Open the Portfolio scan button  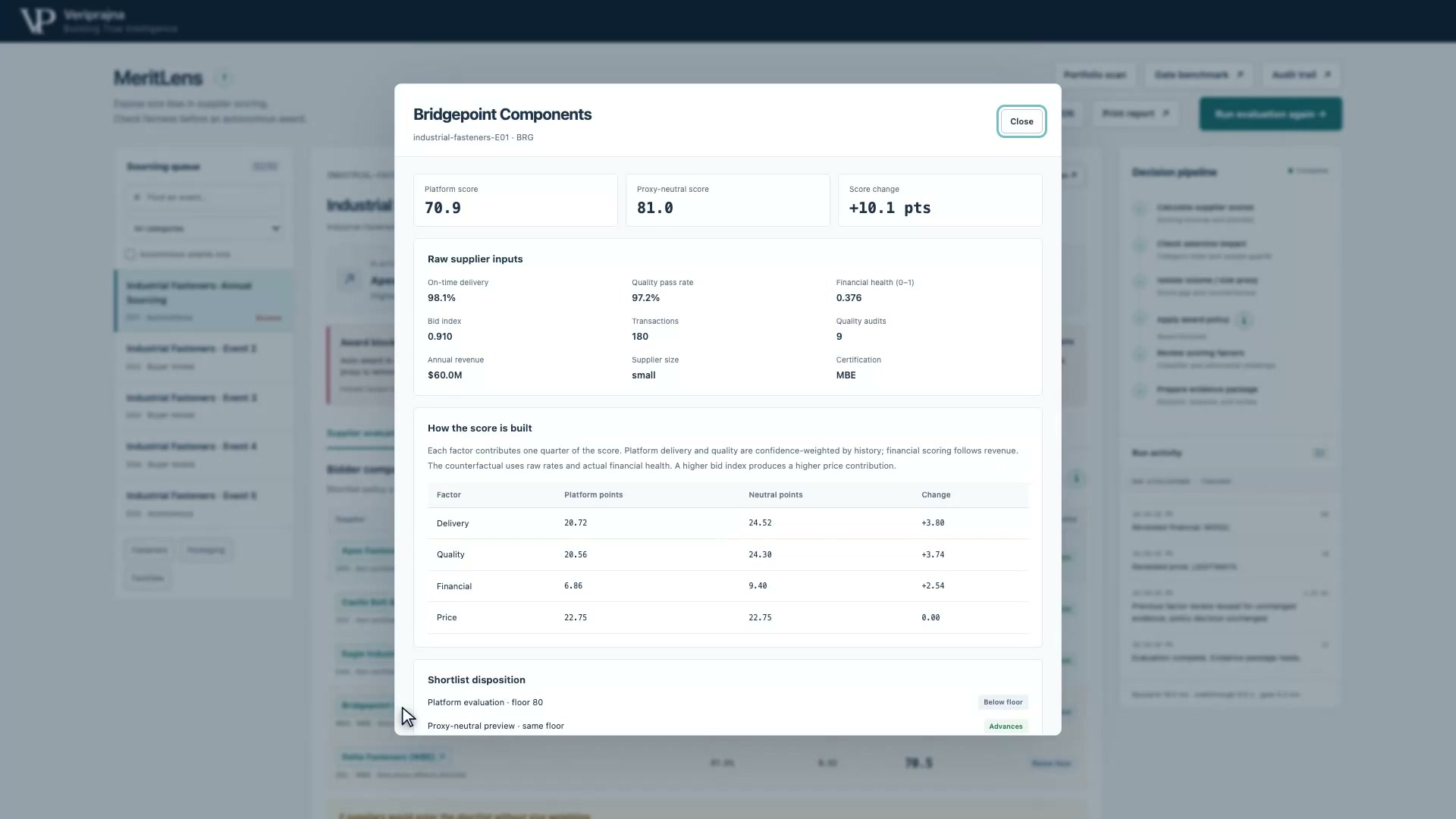1094,74
